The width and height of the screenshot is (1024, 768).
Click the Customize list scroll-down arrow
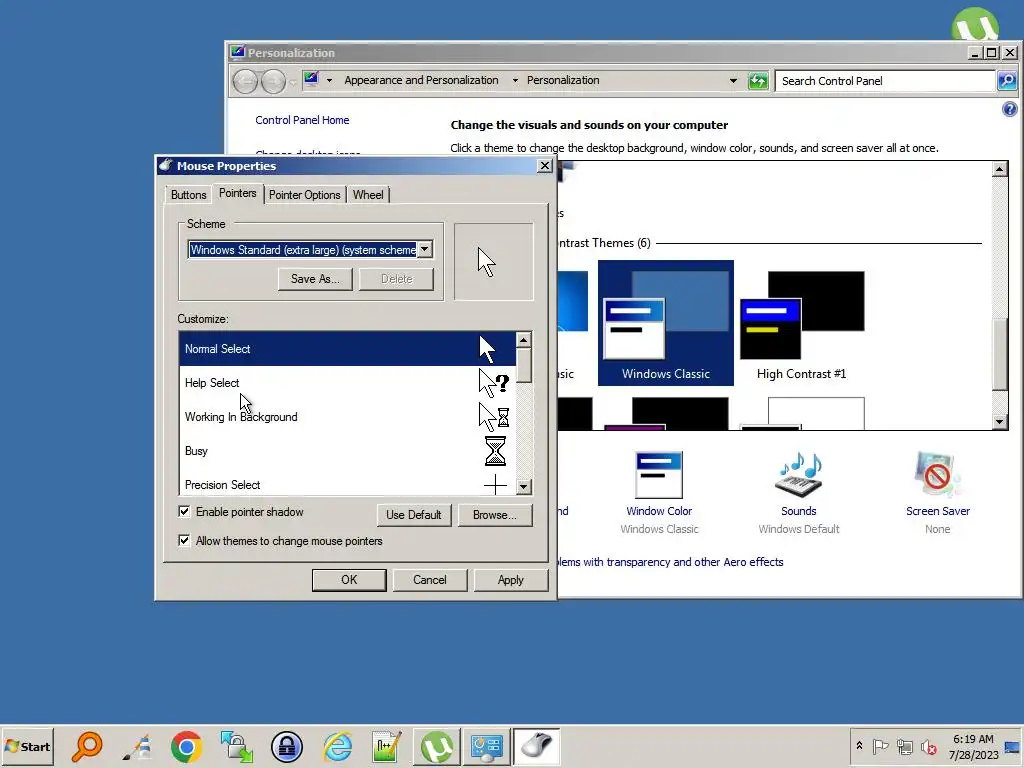[524, 487]
